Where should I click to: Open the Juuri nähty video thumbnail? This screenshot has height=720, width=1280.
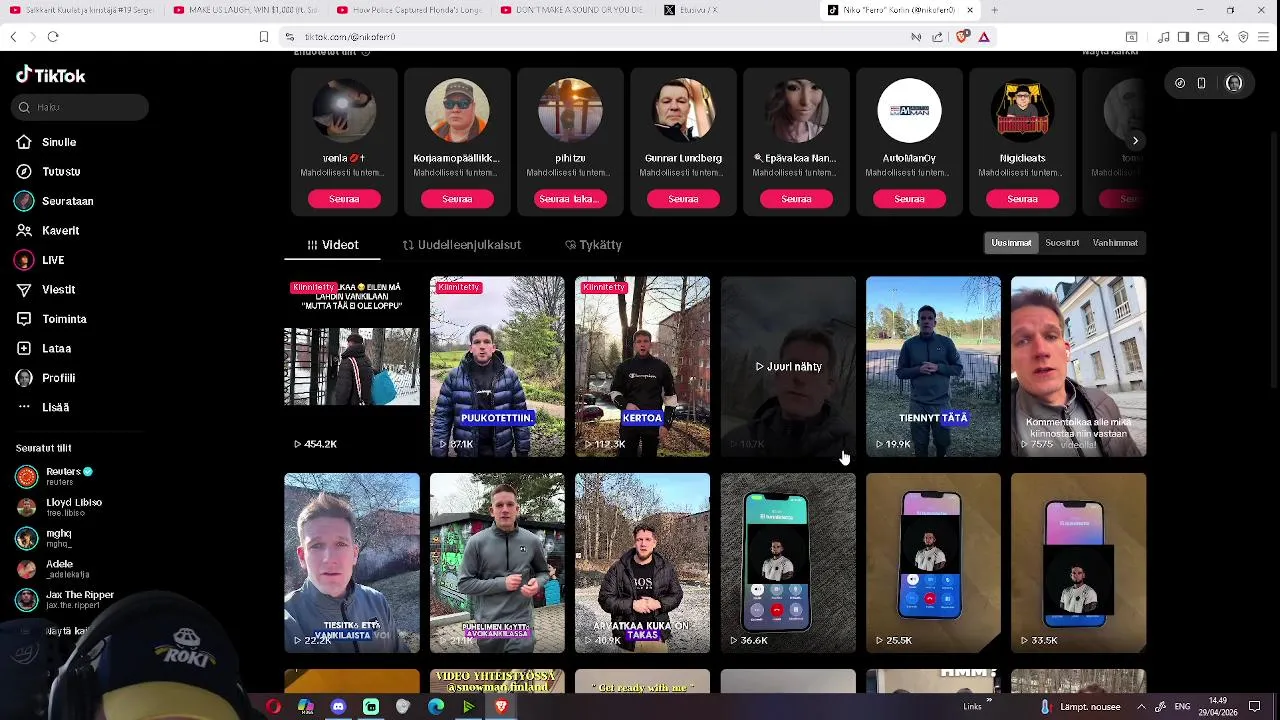788,367
